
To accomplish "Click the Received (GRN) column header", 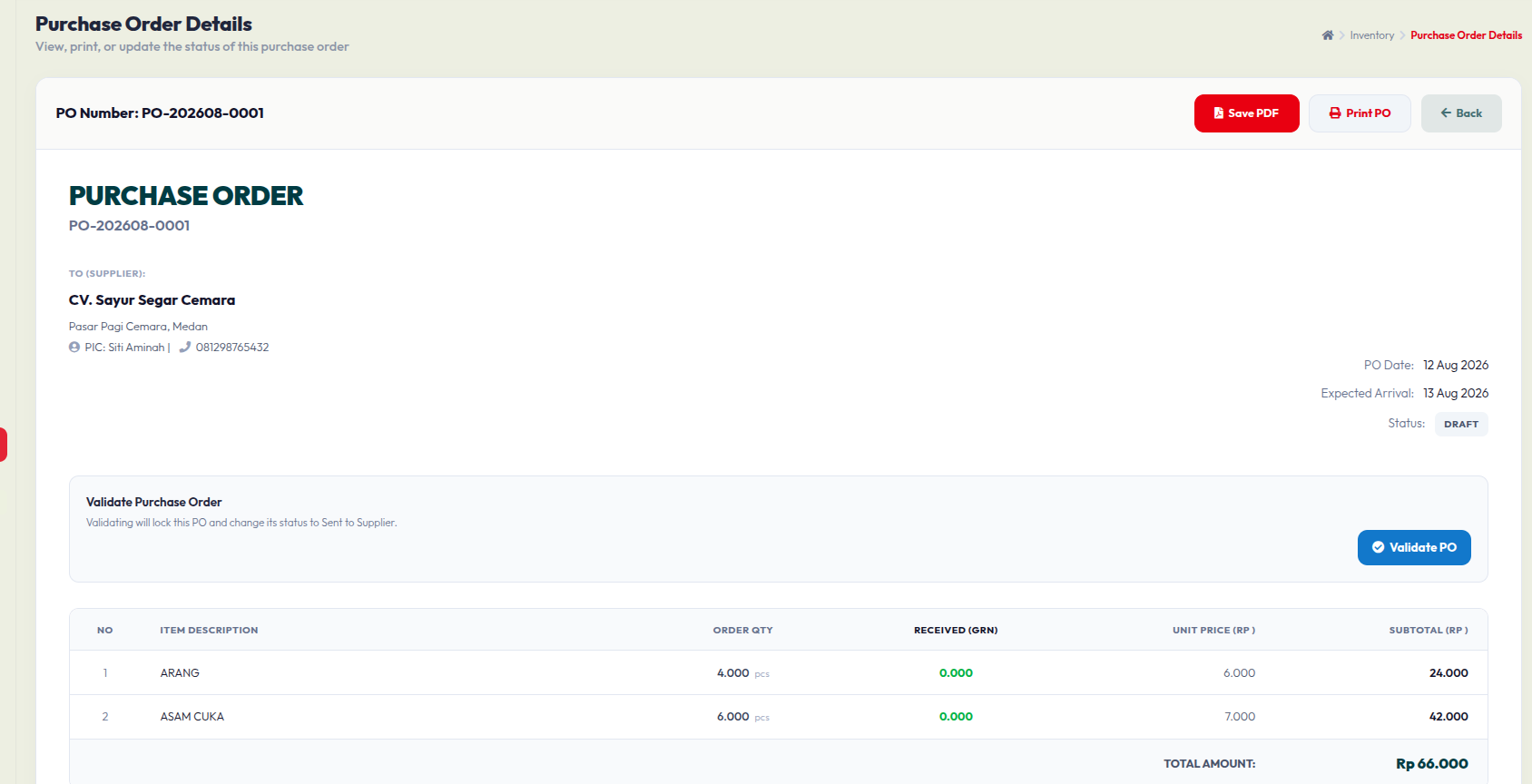I will tap(956, 630).
